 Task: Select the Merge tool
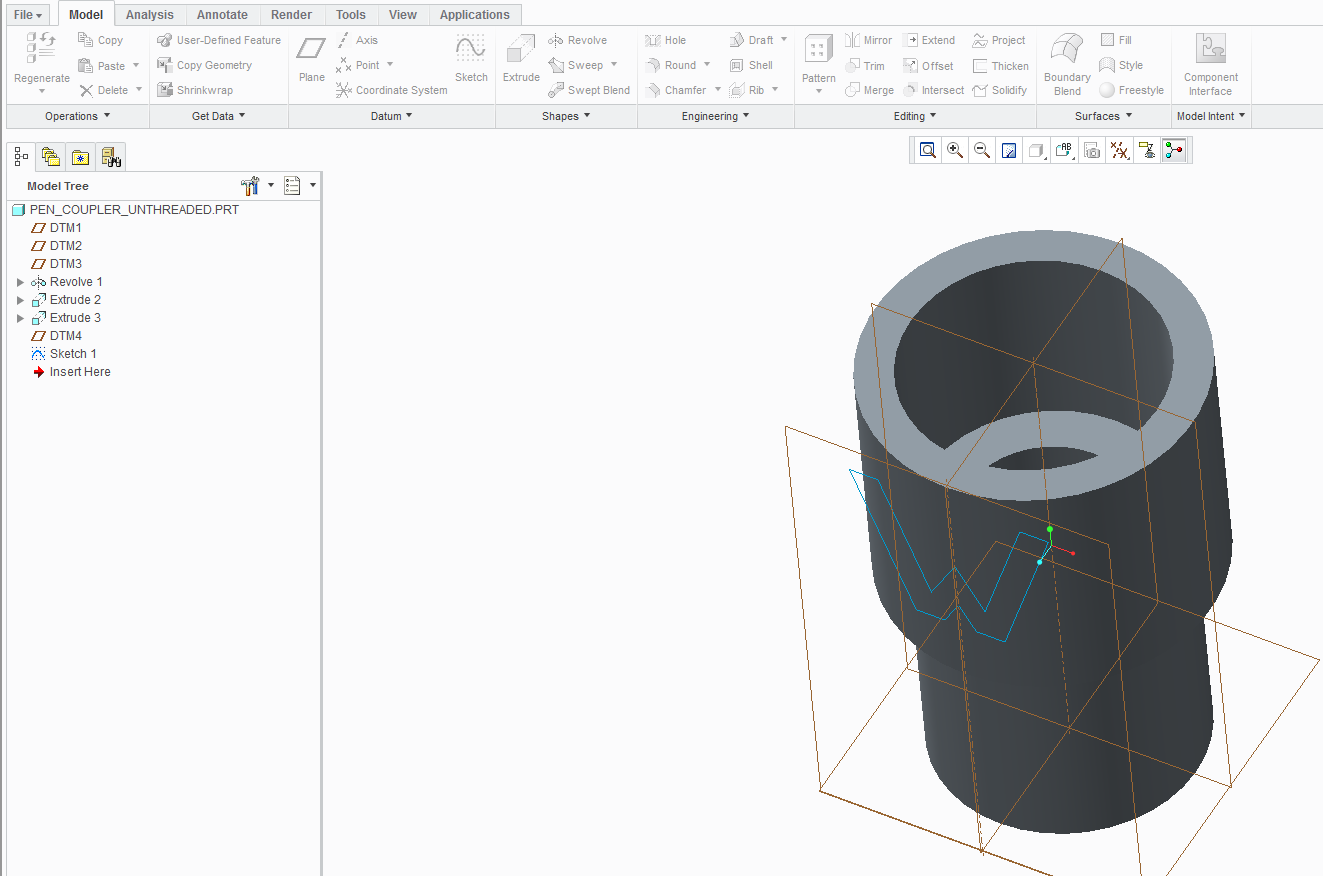pos(869,90)
